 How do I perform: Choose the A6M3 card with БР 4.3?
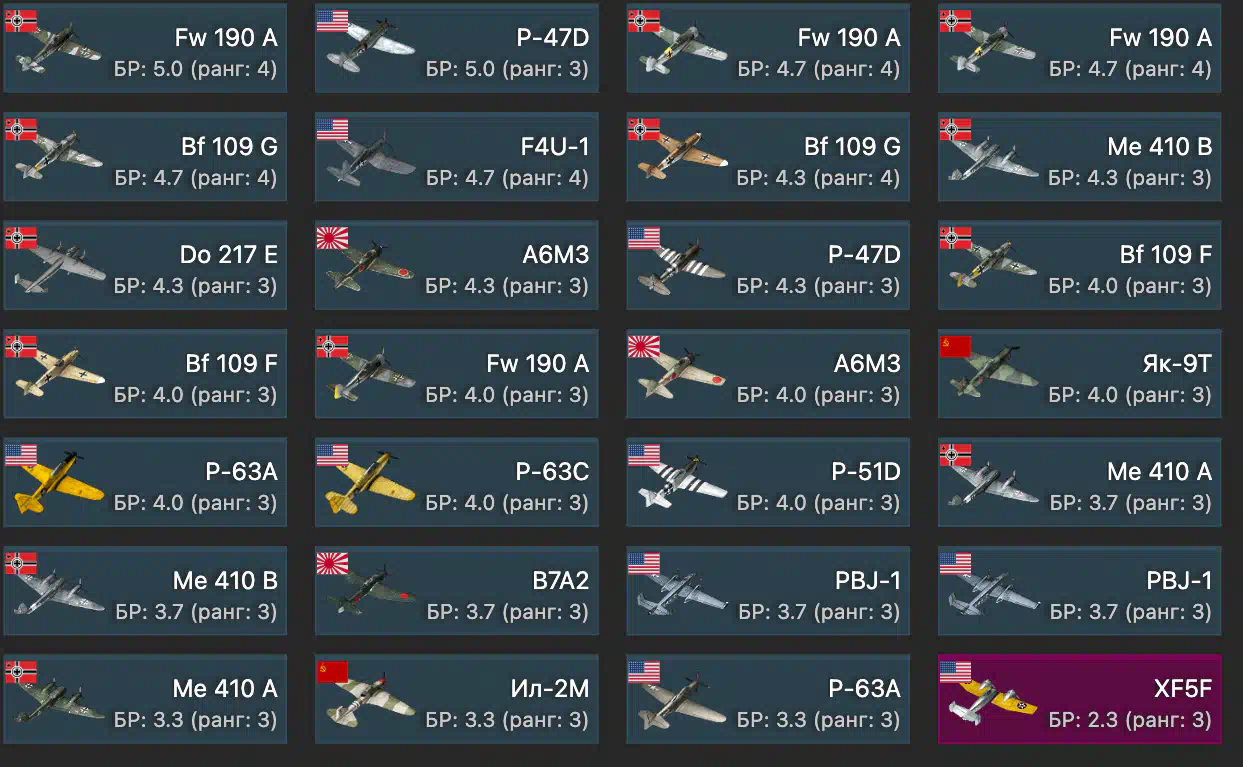pyautogui.click(x=456, y=265)
